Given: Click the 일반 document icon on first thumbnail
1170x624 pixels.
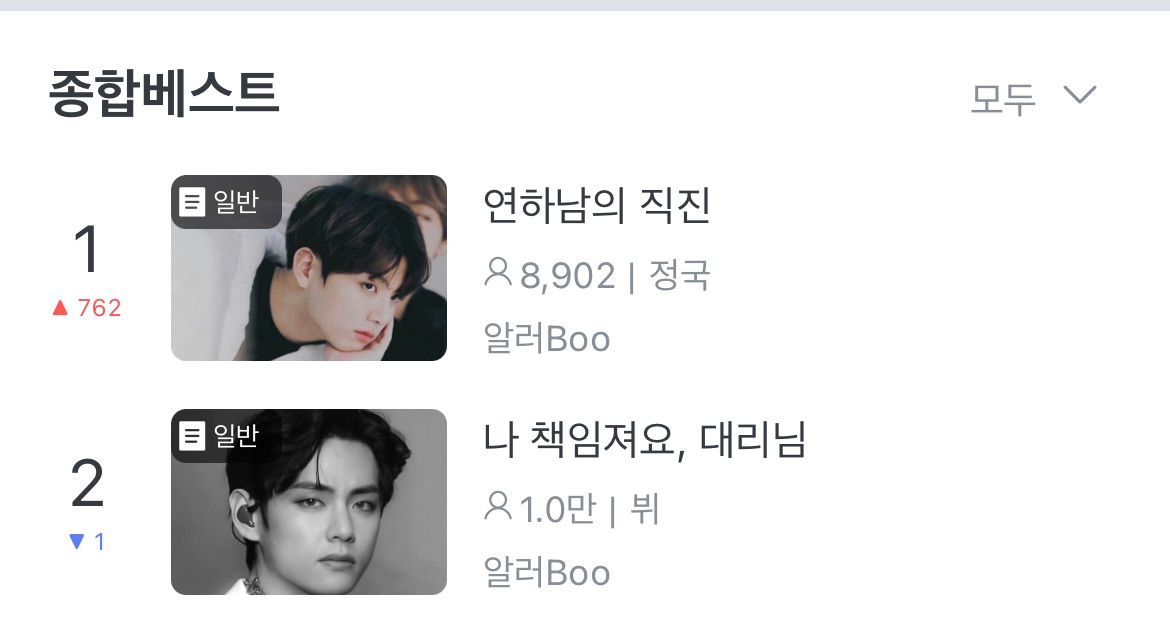Looking at the screenshot, I should 192,202.
